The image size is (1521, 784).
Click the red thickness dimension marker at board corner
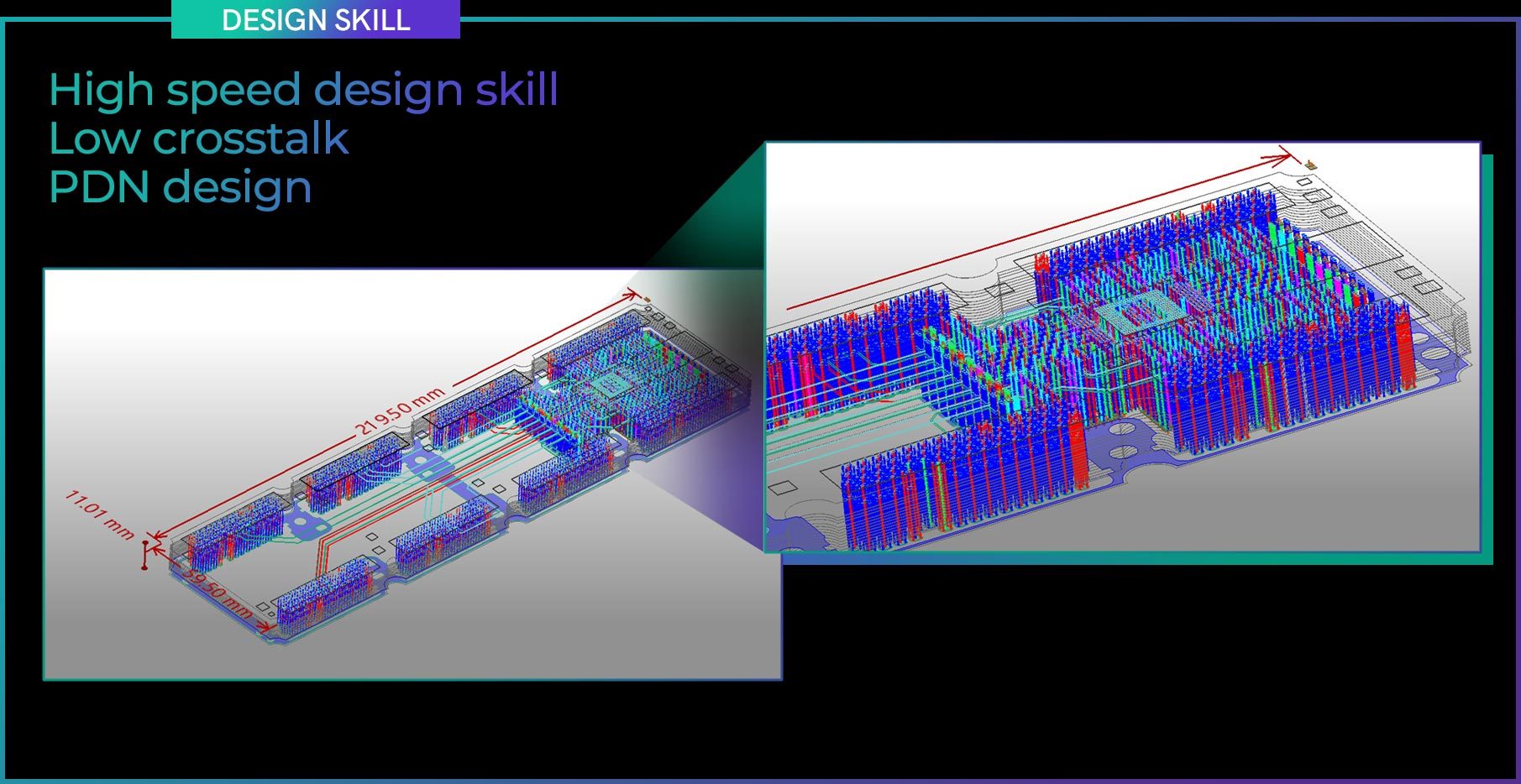click(144, 555)
